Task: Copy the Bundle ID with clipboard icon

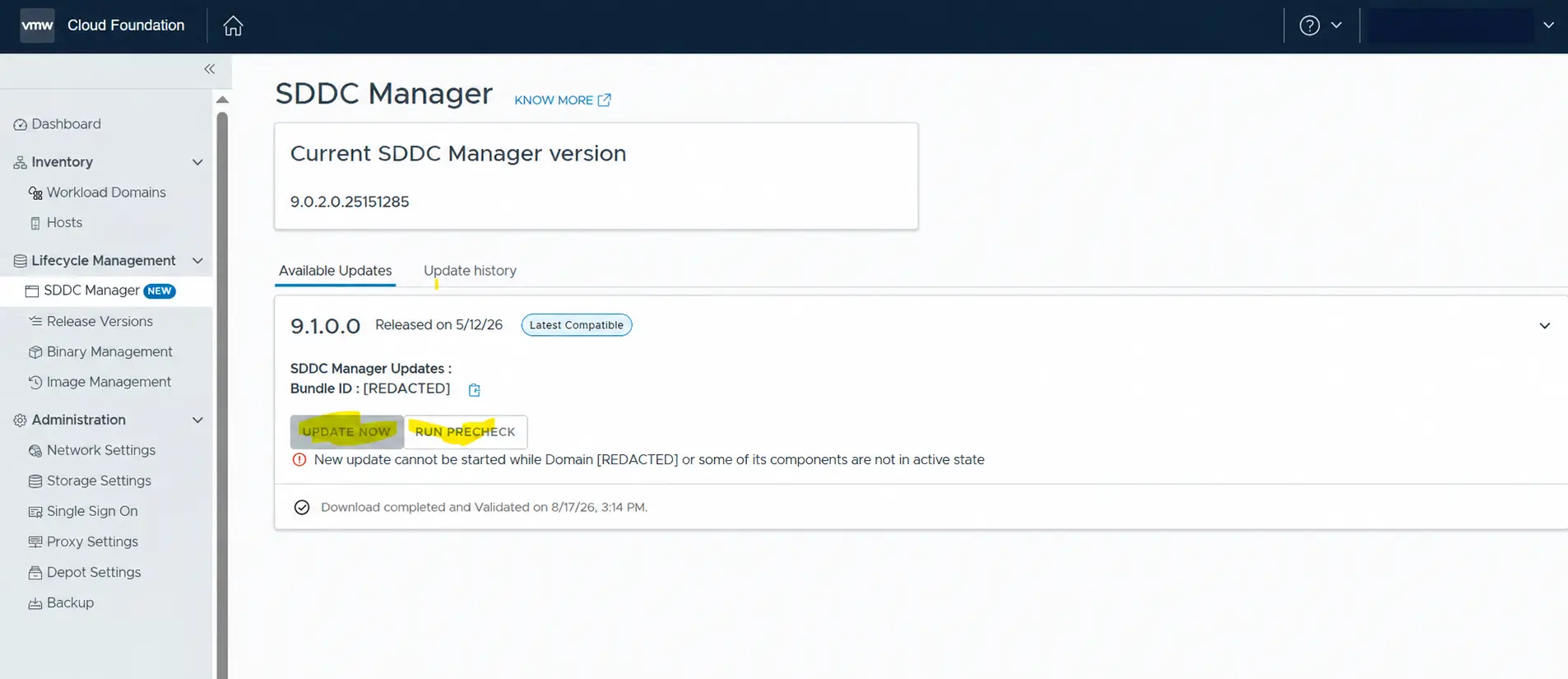Action: coord(474,390)
